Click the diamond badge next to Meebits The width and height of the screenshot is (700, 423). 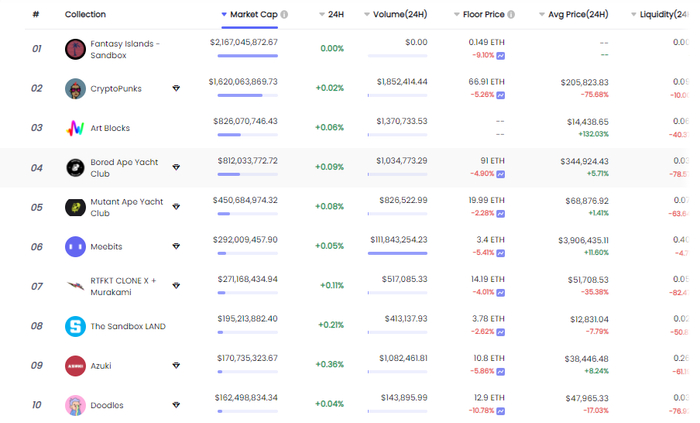pyautogui.click(x=176, y=246)
